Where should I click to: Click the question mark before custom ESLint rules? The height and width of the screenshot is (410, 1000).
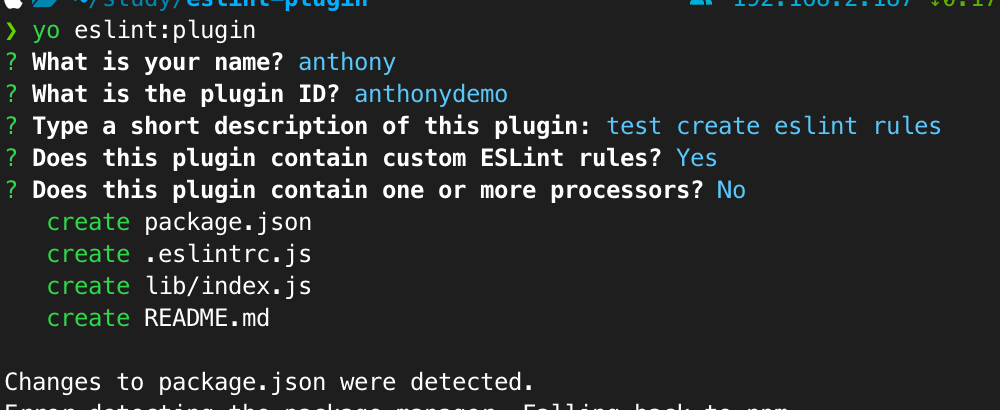(11, 158)
